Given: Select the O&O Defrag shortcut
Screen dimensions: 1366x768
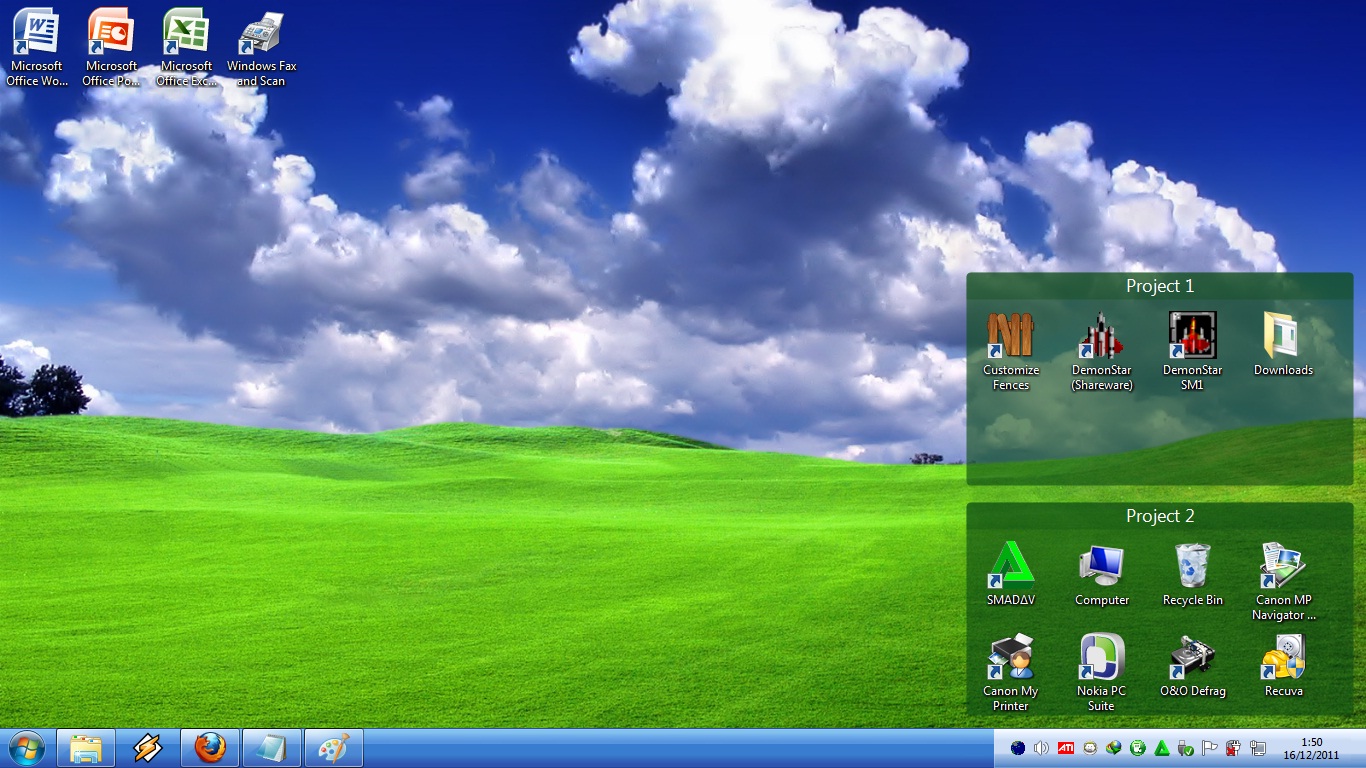Looking at the screenshot, I should click(x=1192, y=665).
